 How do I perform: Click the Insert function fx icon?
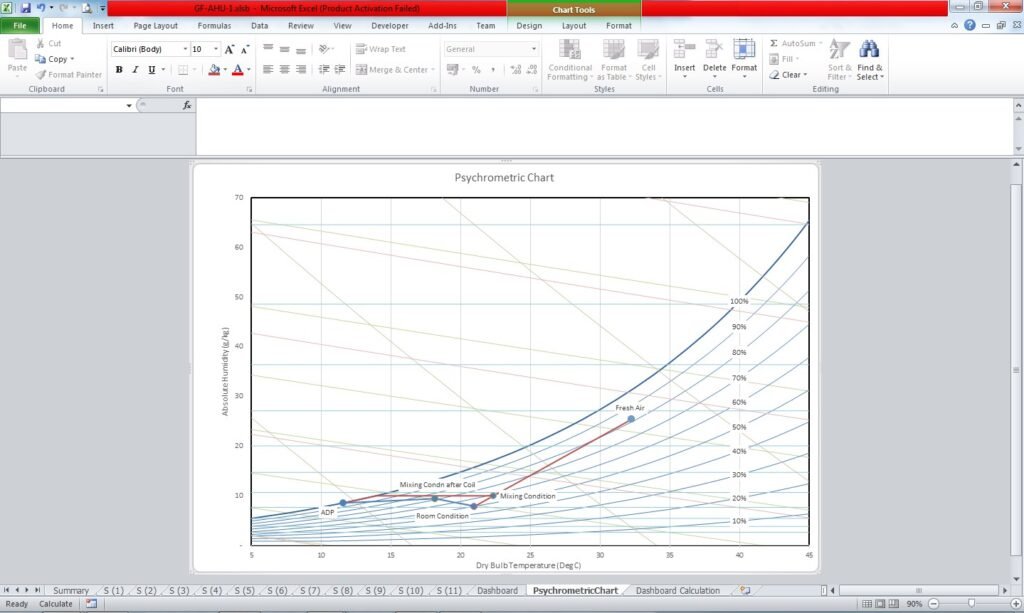click(187, 105)
